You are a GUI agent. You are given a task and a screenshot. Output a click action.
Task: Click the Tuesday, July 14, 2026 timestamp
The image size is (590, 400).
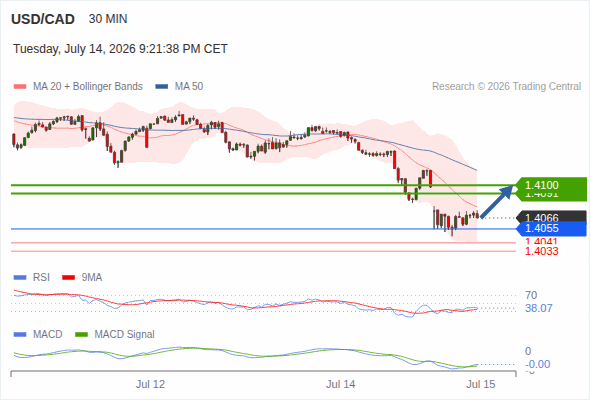pos(120,49)
